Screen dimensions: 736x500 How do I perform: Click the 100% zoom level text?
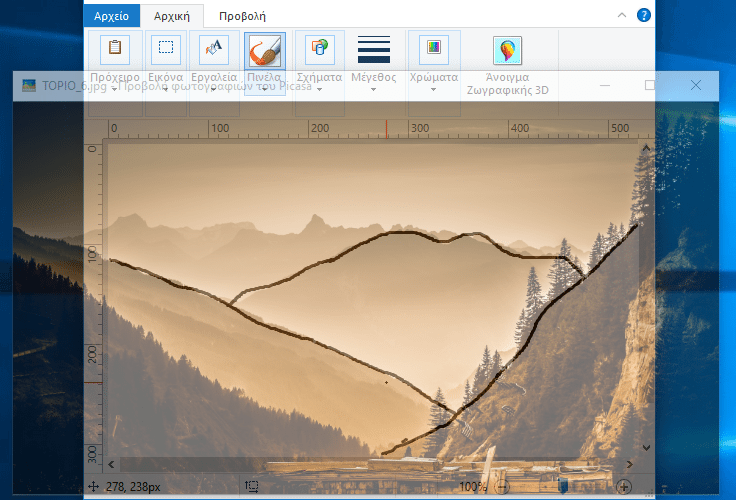tap(473, 487)
